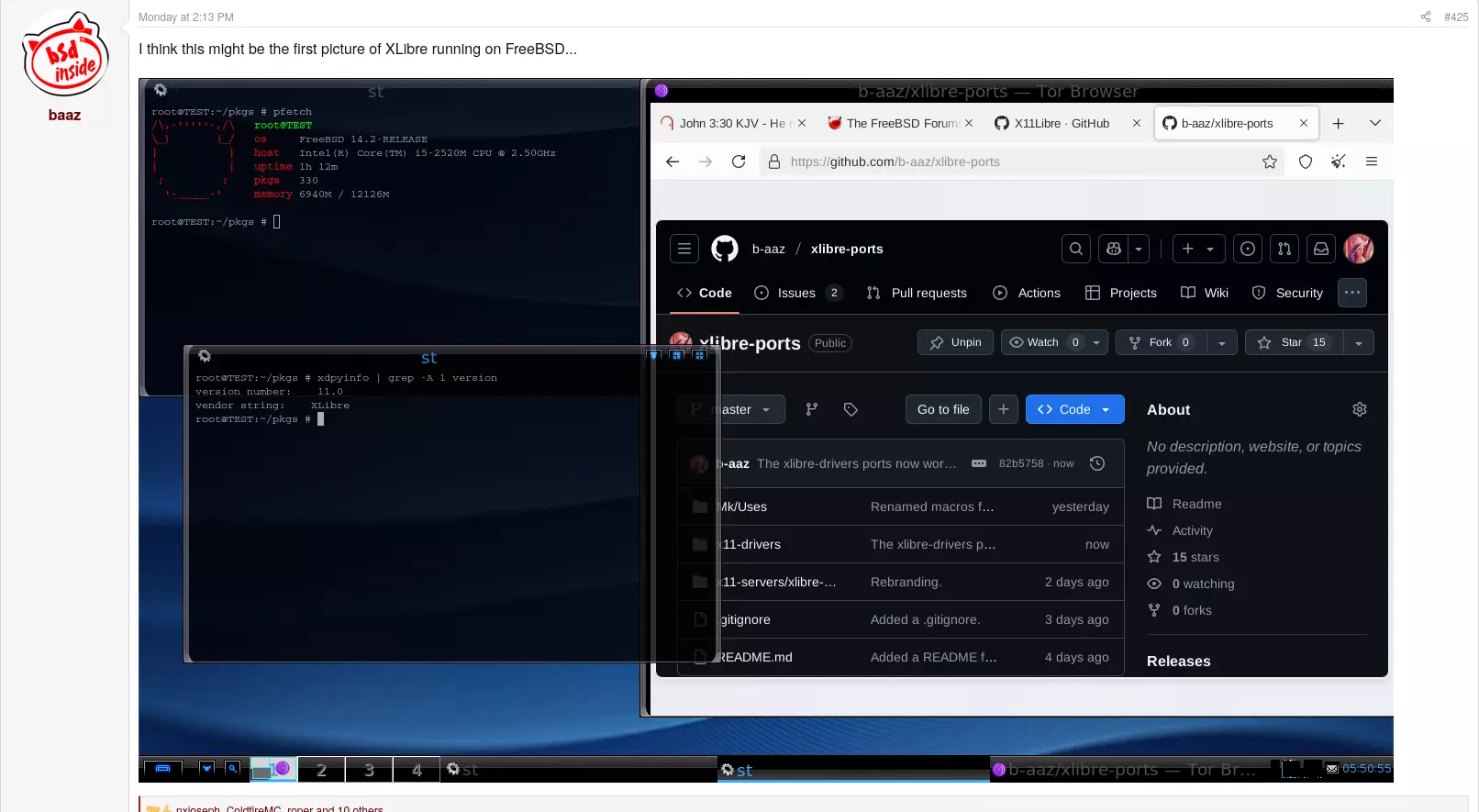The width and height of the screenshot is (1479, 812).
Task: Click the share icon on post #425
Action: coord(1426,17)
